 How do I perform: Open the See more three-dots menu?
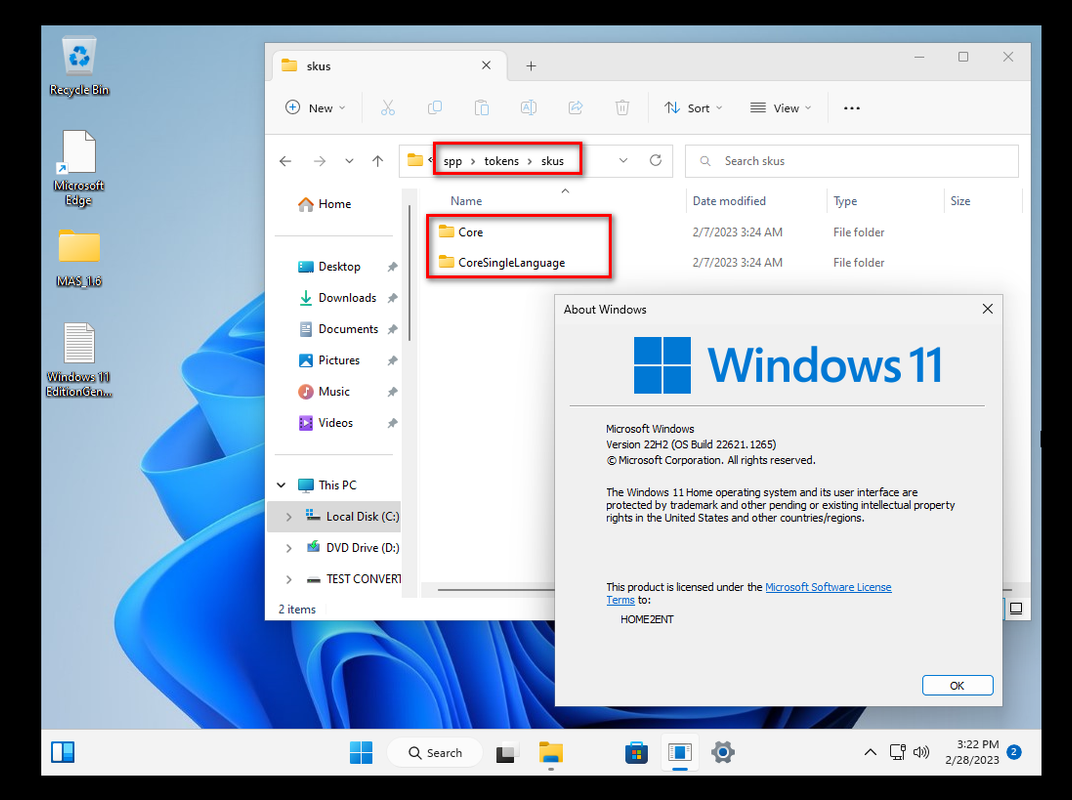[852, 108]
